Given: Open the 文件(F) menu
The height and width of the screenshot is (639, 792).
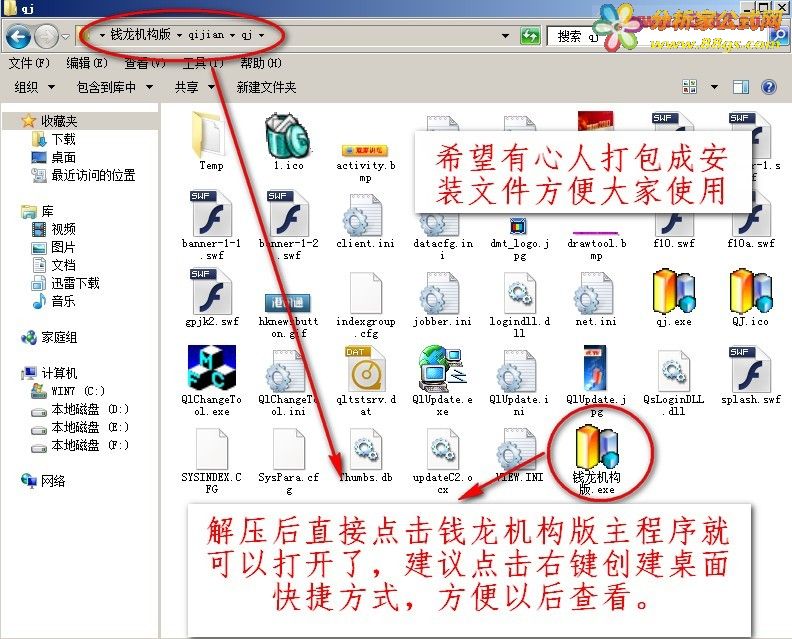Looking at the screenshot, I should pyautogui.click(x=29, y=63).
